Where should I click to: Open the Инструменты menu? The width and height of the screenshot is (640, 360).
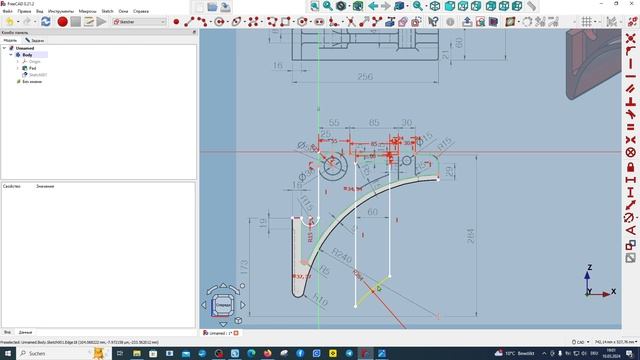61,11
